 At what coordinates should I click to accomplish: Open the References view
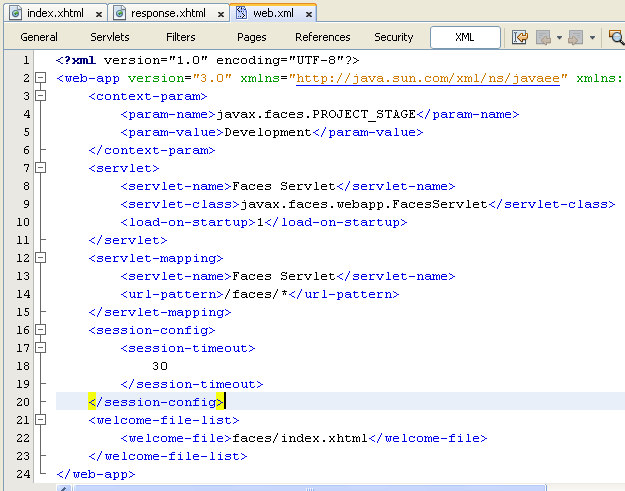click(x=322, y=37)
